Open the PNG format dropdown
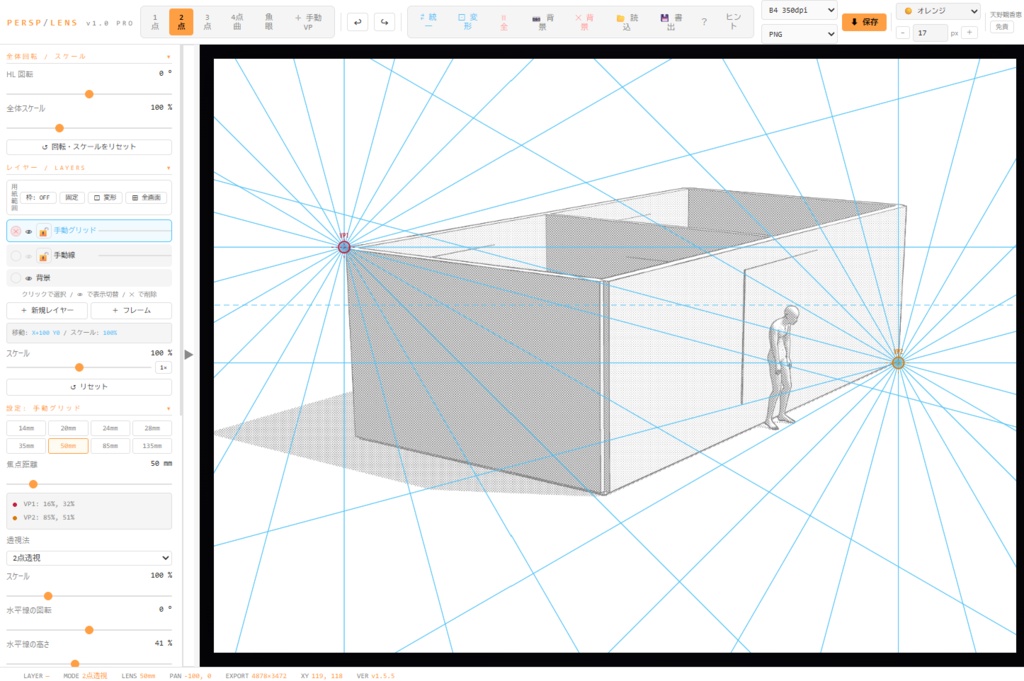The image size is (1024, 681). coord(799,34)
